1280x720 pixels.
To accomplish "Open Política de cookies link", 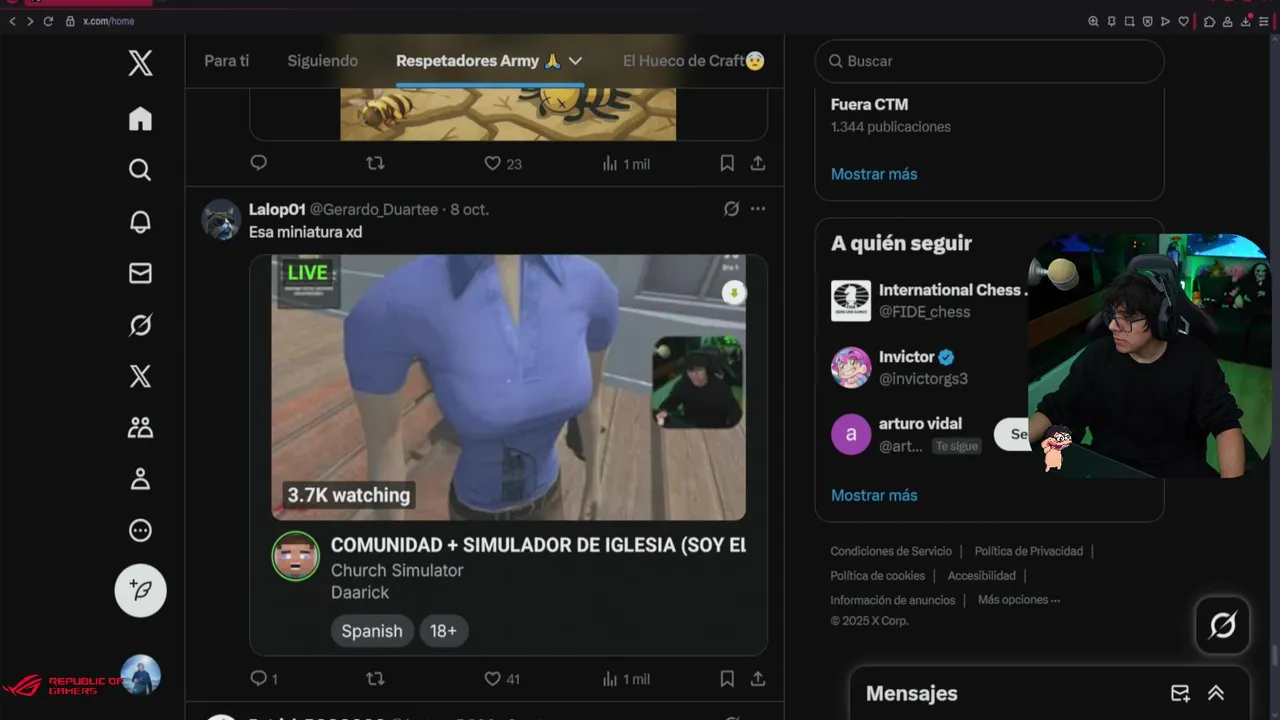I will 877,575.
